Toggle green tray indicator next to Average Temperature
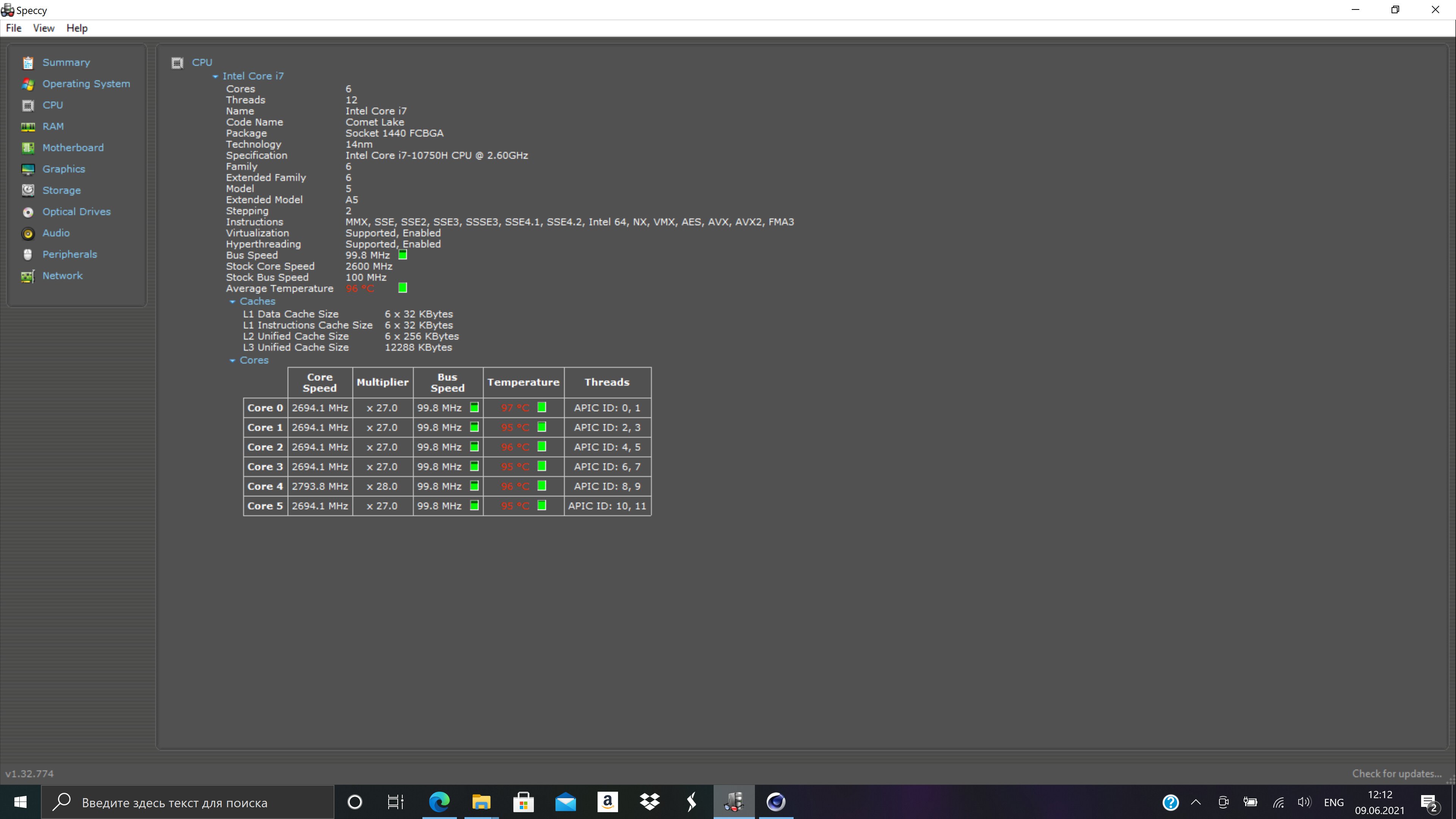The width and height of the screenshot is (1456, 819). coord(402,288)
